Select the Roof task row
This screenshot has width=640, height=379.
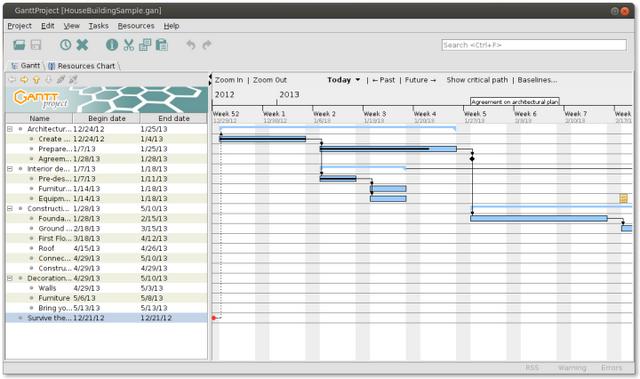(x=107, y=248)
